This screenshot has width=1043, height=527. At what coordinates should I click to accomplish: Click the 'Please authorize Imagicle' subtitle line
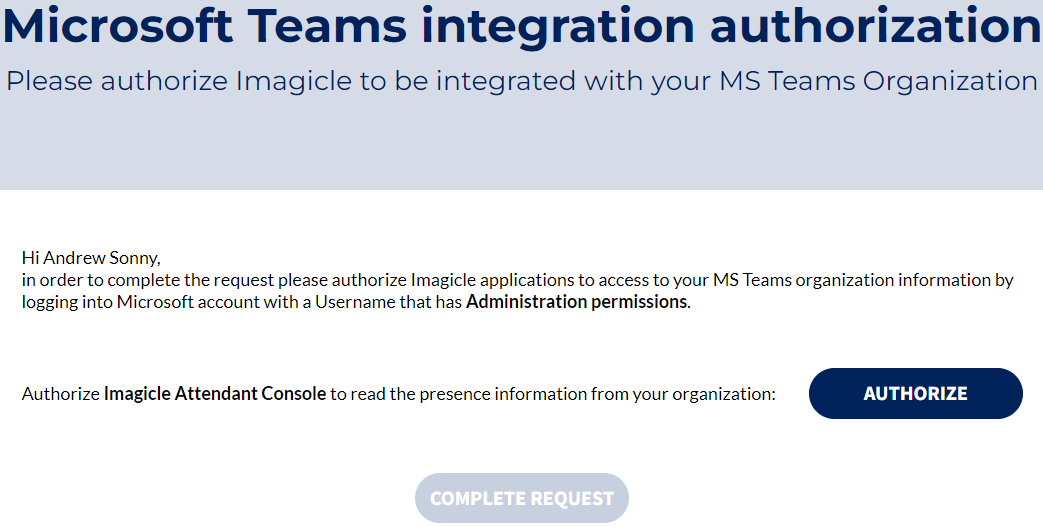coord(521,81)
